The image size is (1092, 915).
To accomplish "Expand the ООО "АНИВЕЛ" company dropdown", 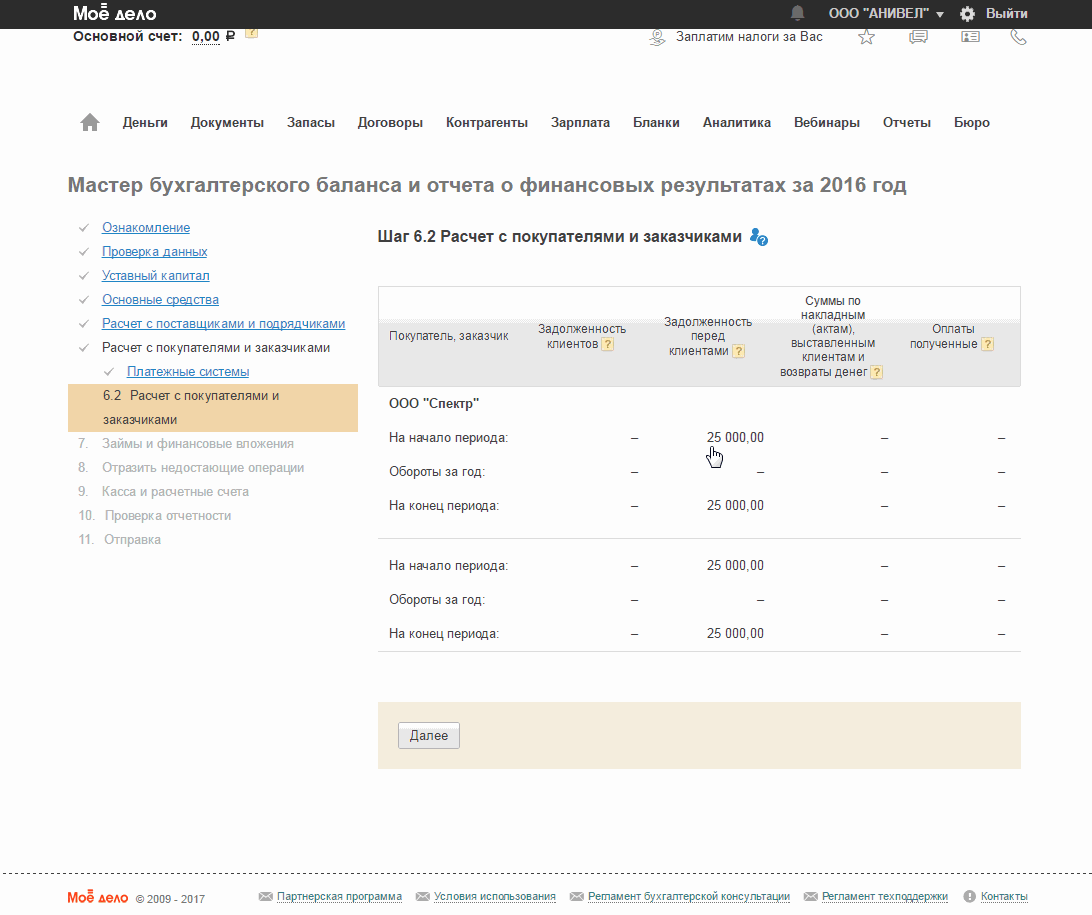I will point(886,14).
